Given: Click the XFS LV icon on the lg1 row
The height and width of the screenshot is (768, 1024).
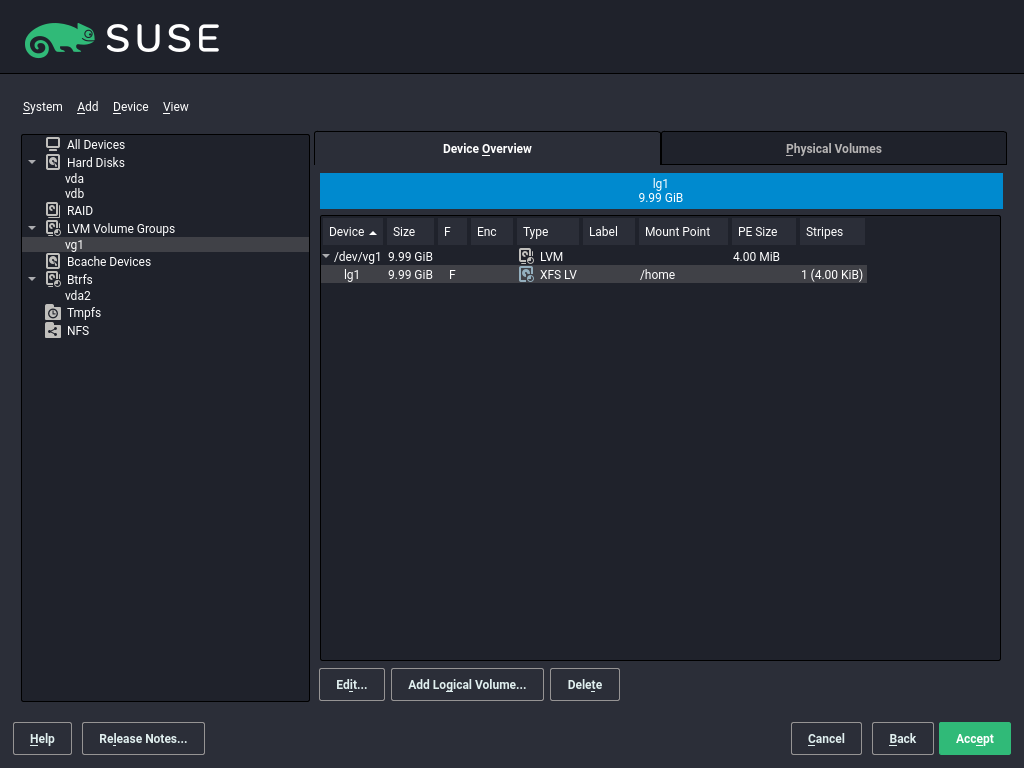Looking at the screenshot, I should pos(526,274).
